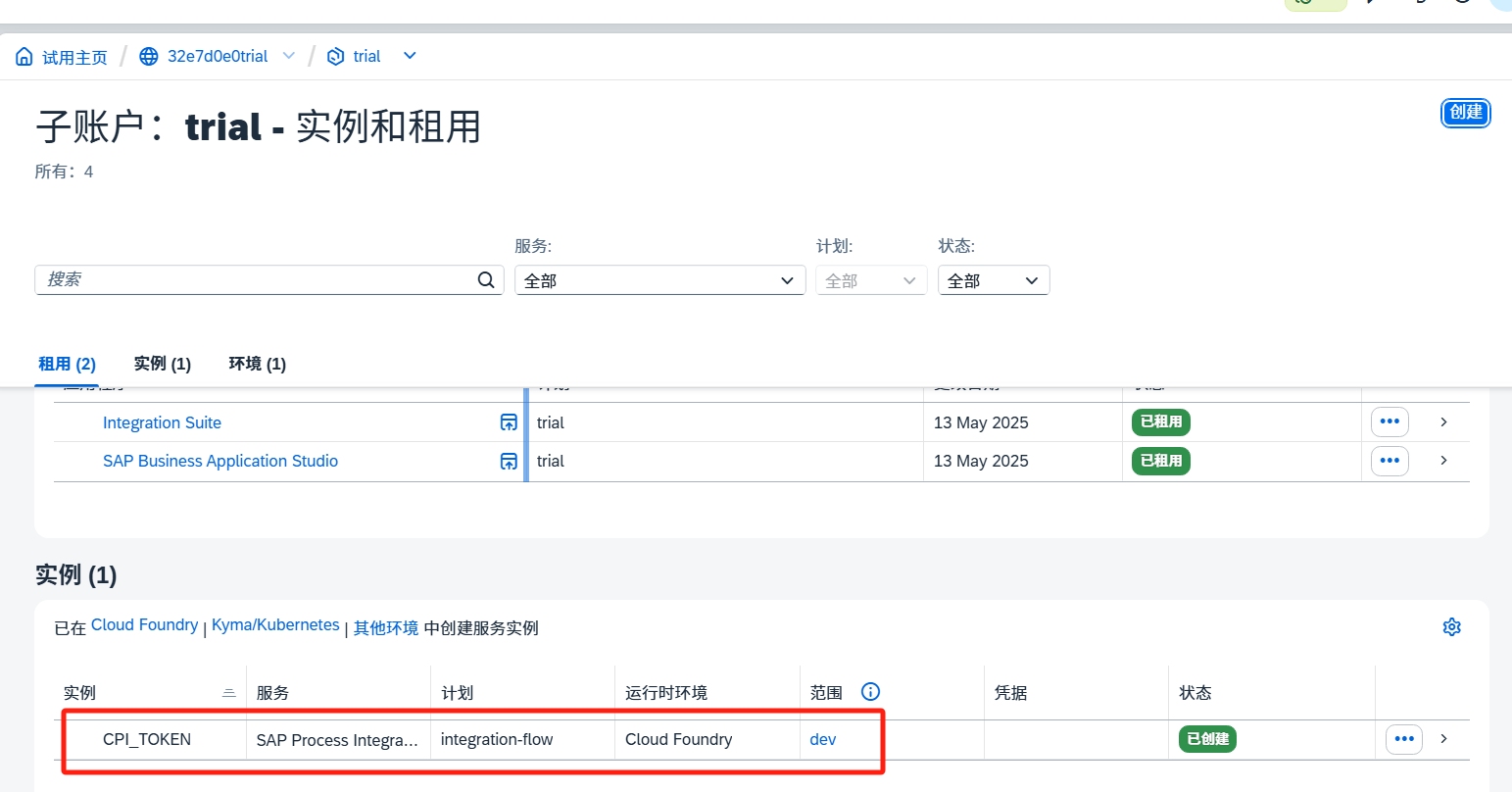Open the dev scope link
The height and width of the screenshot is (792, 1512).
(823, 739)
